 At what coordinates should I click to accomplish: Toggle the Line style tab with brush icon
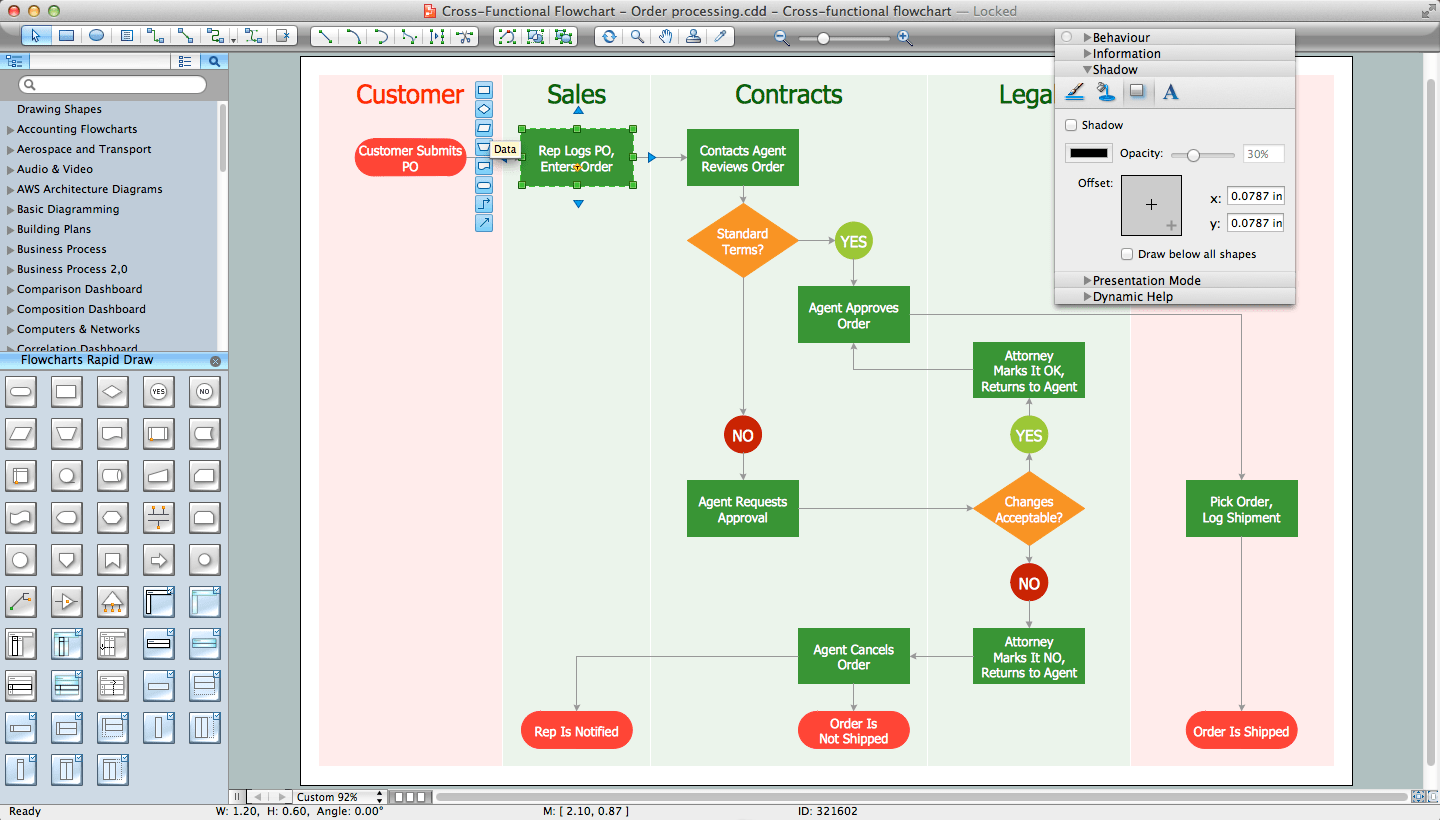click(1074, 92)
